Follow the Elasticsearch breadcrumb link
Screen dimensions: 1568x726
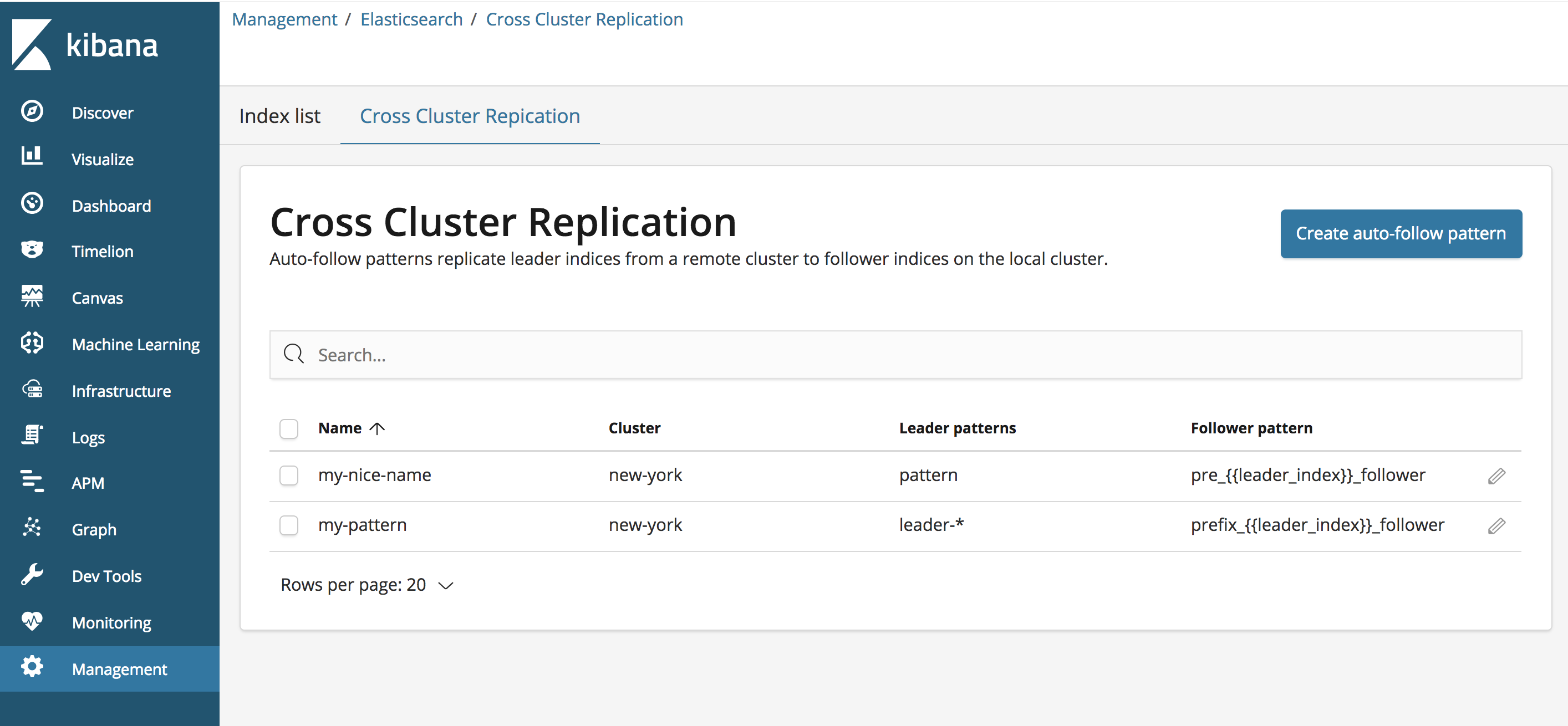coord(411,19)
